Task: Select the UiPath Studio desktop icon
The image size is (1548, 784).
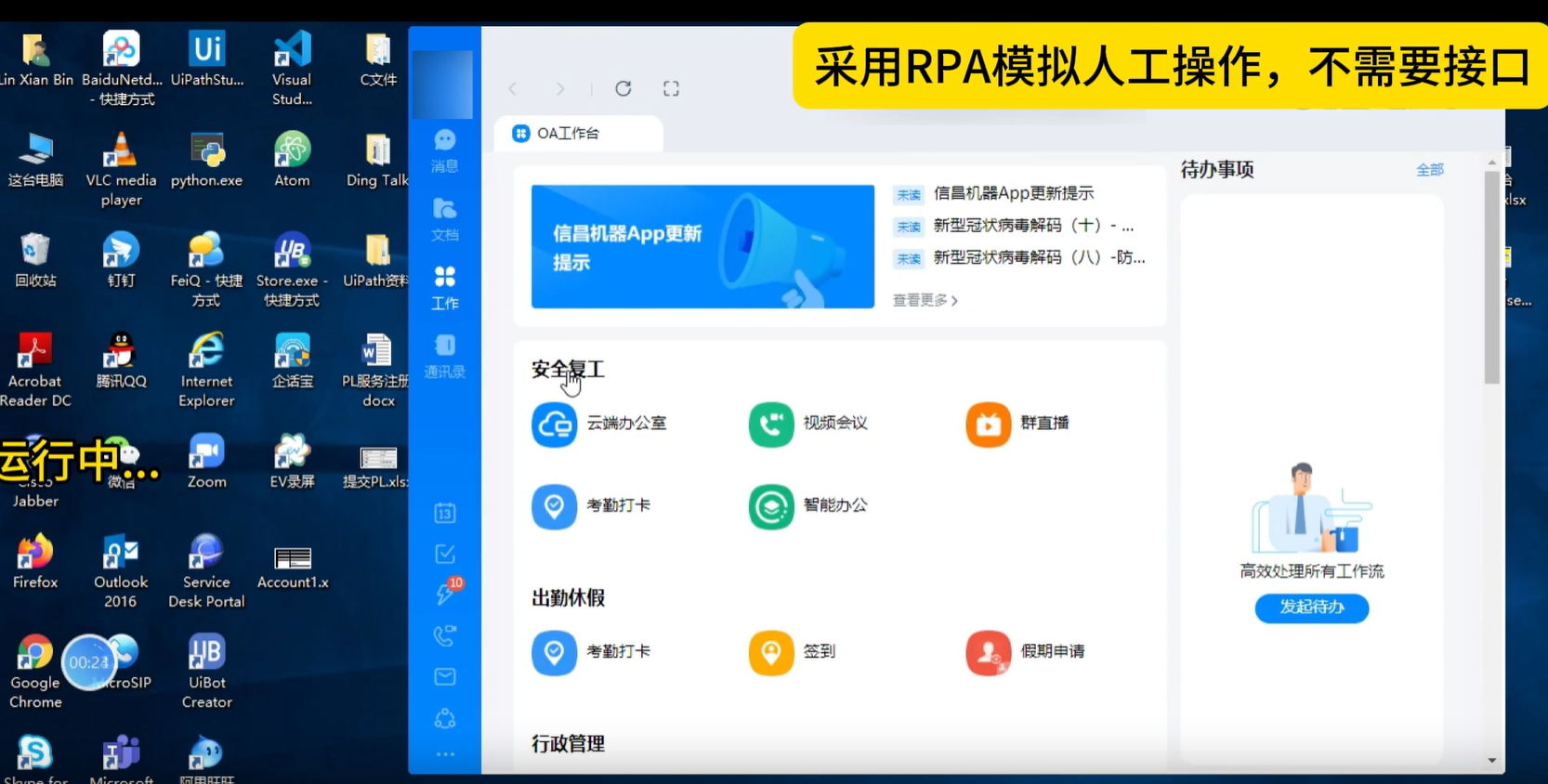Action: click(206, 59)
